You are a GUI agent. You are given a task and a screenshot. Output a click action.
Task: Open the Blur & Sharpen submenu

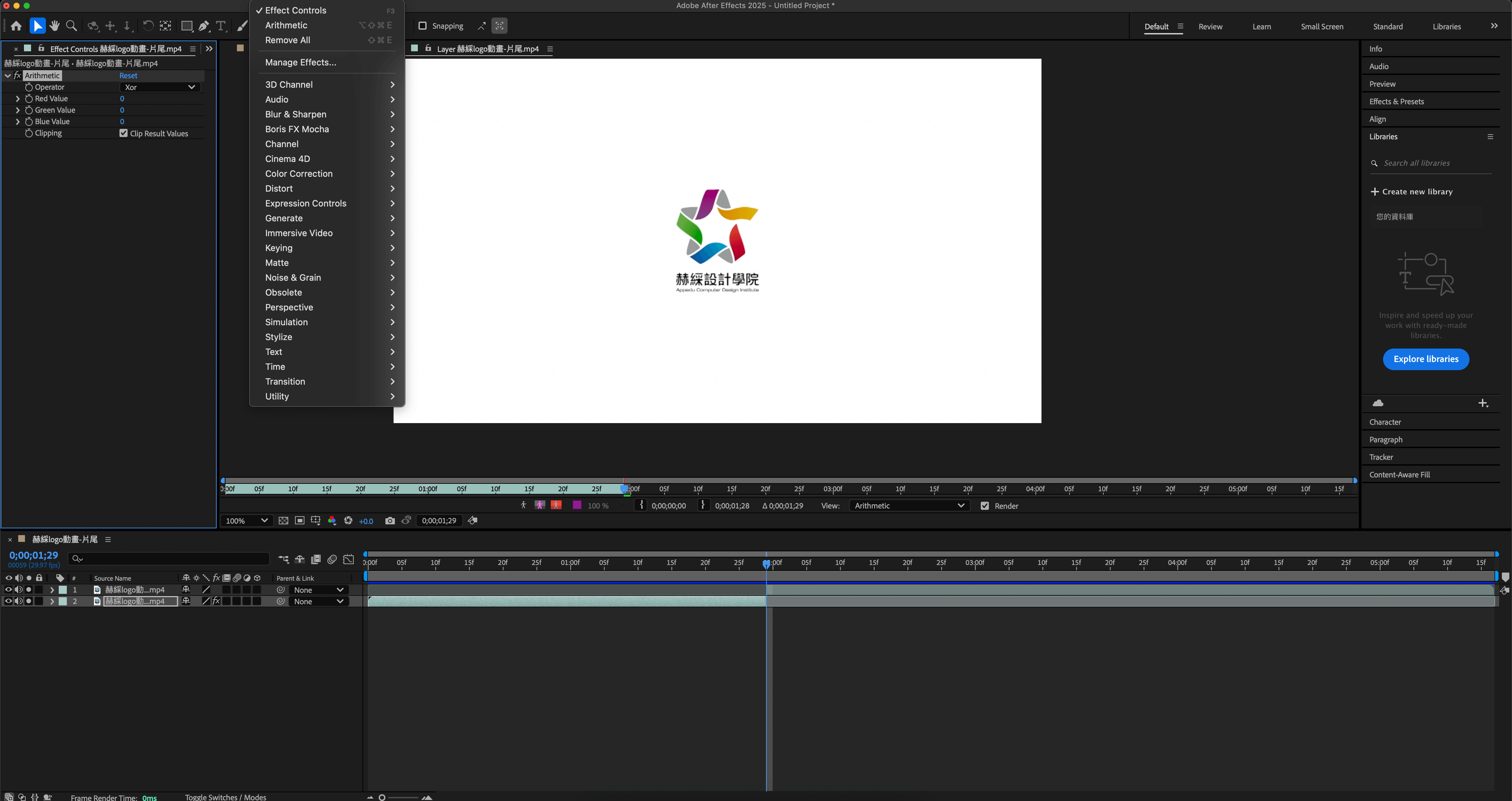(x=327, y=114)
